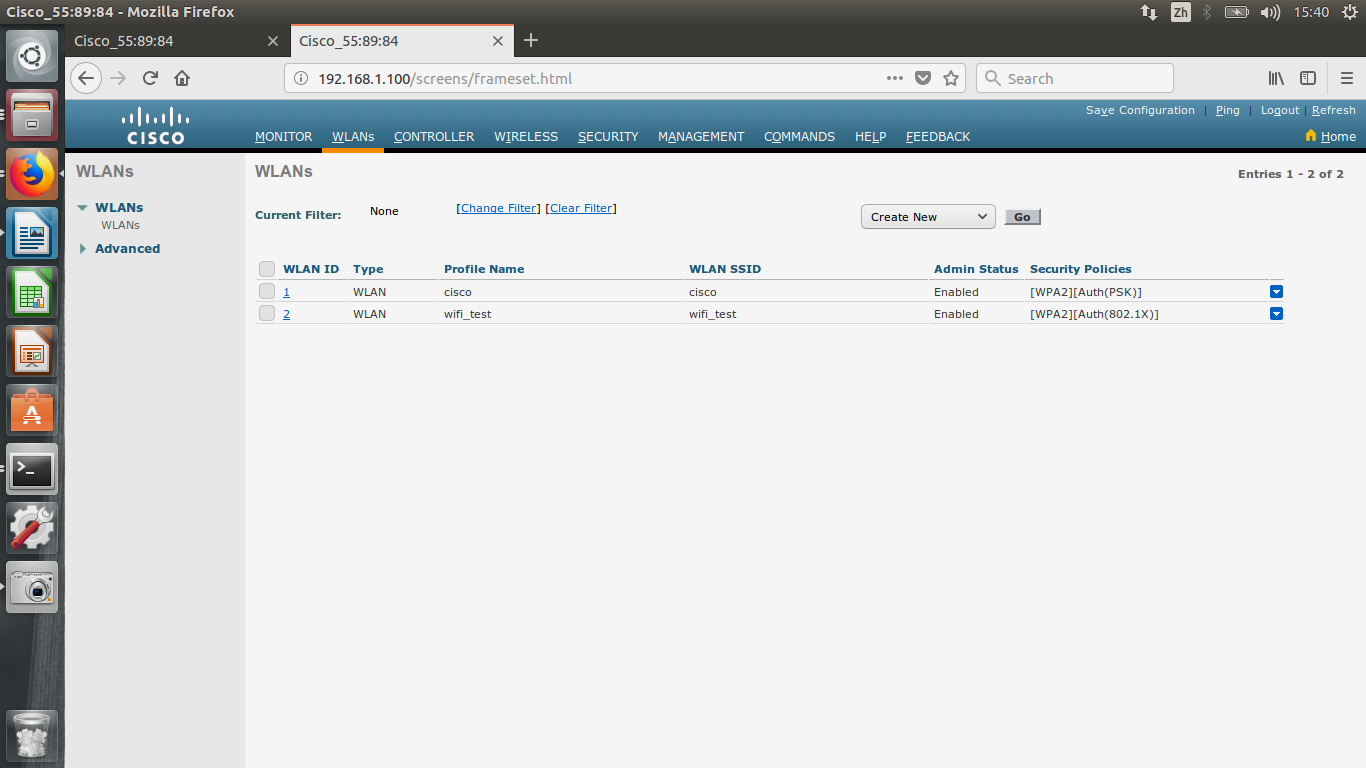Toggle the Firefox sidebar icon
The height and width of the screenshot is (768, 1366).
[x=1308, y=78]
